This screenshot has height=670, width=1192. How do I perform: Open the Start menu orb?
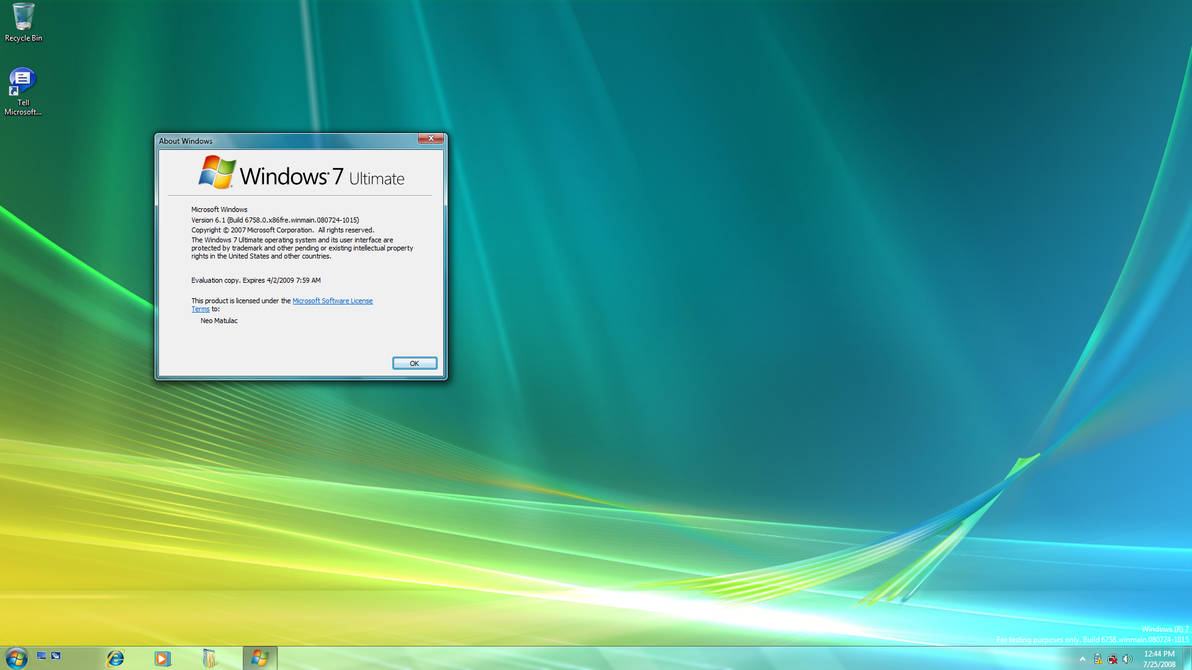point(17,658)
